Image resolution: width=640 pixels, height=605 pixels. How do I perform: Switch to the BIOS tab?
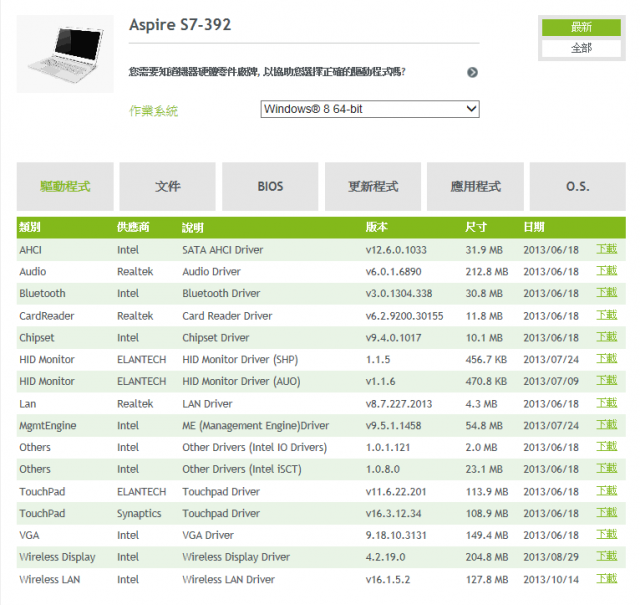click(270, 187)
